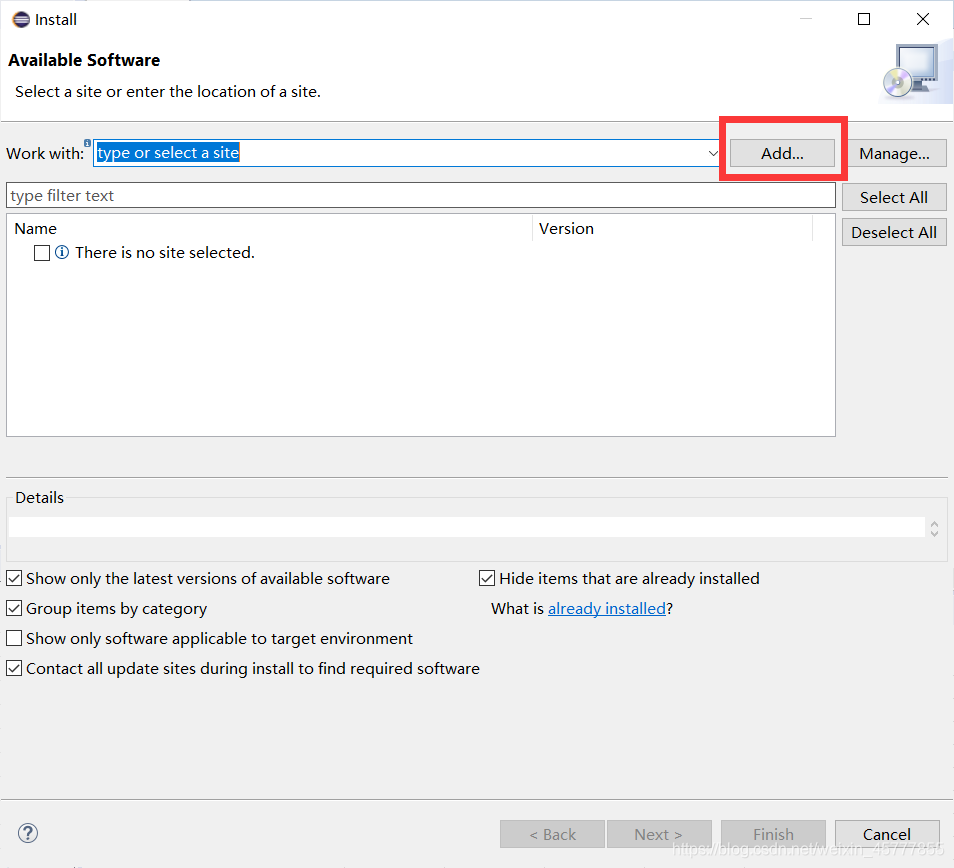Click the type filter text field

point(420,195)
